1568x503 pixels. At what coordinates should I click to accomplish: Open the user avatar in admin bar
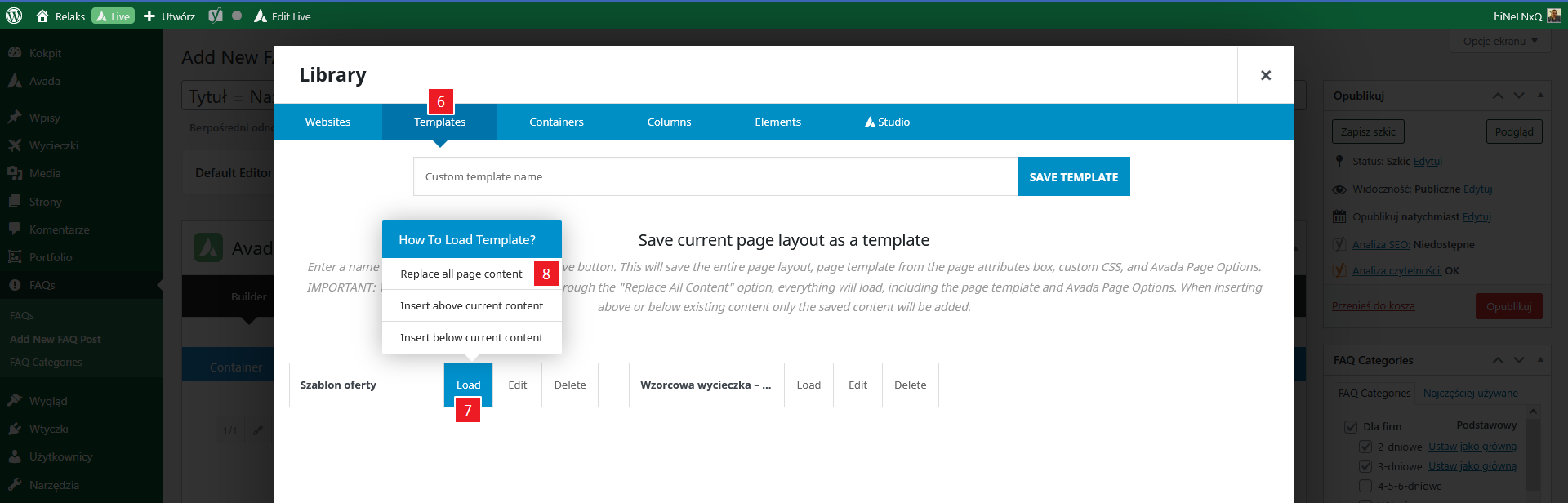point(1554,16)
